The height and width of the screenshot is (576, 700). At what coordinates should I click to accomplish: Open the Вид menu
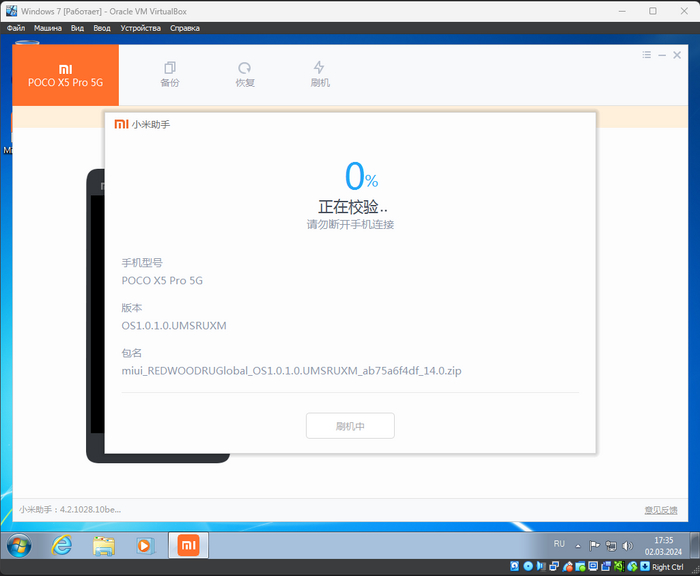pos(77,28)
